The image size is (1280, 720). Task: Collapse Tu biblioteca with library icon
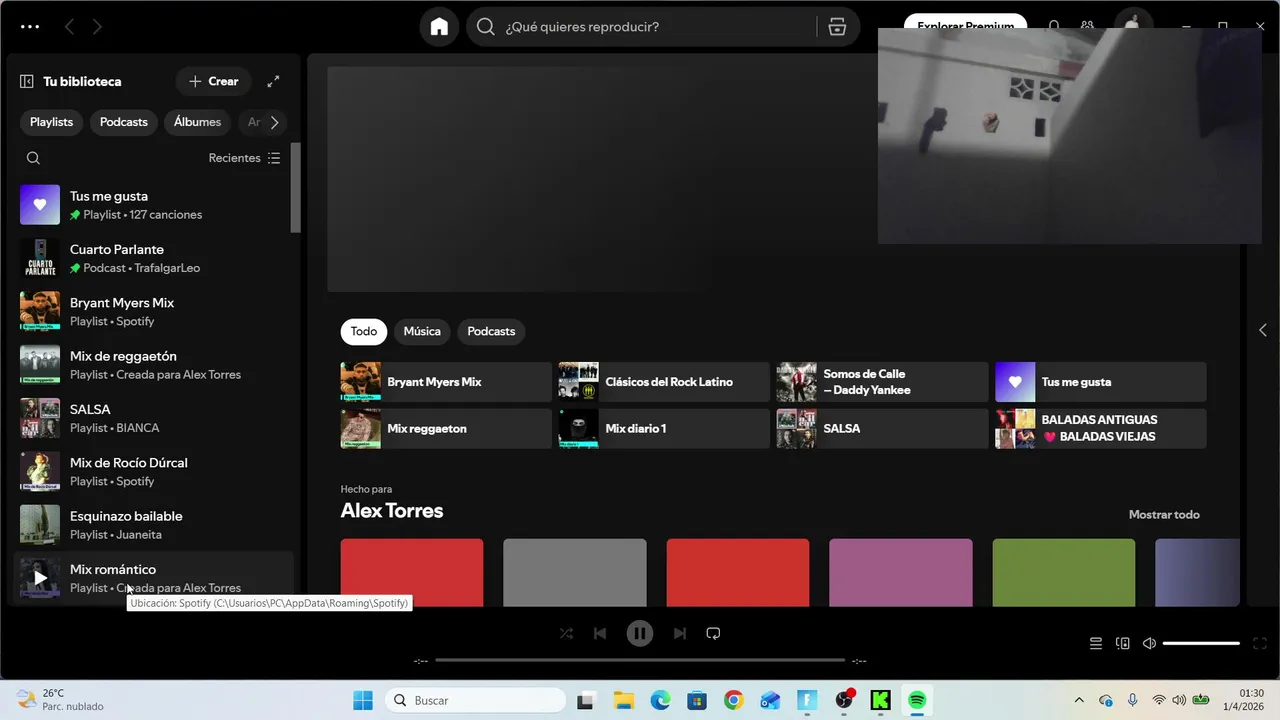(27, 81)
